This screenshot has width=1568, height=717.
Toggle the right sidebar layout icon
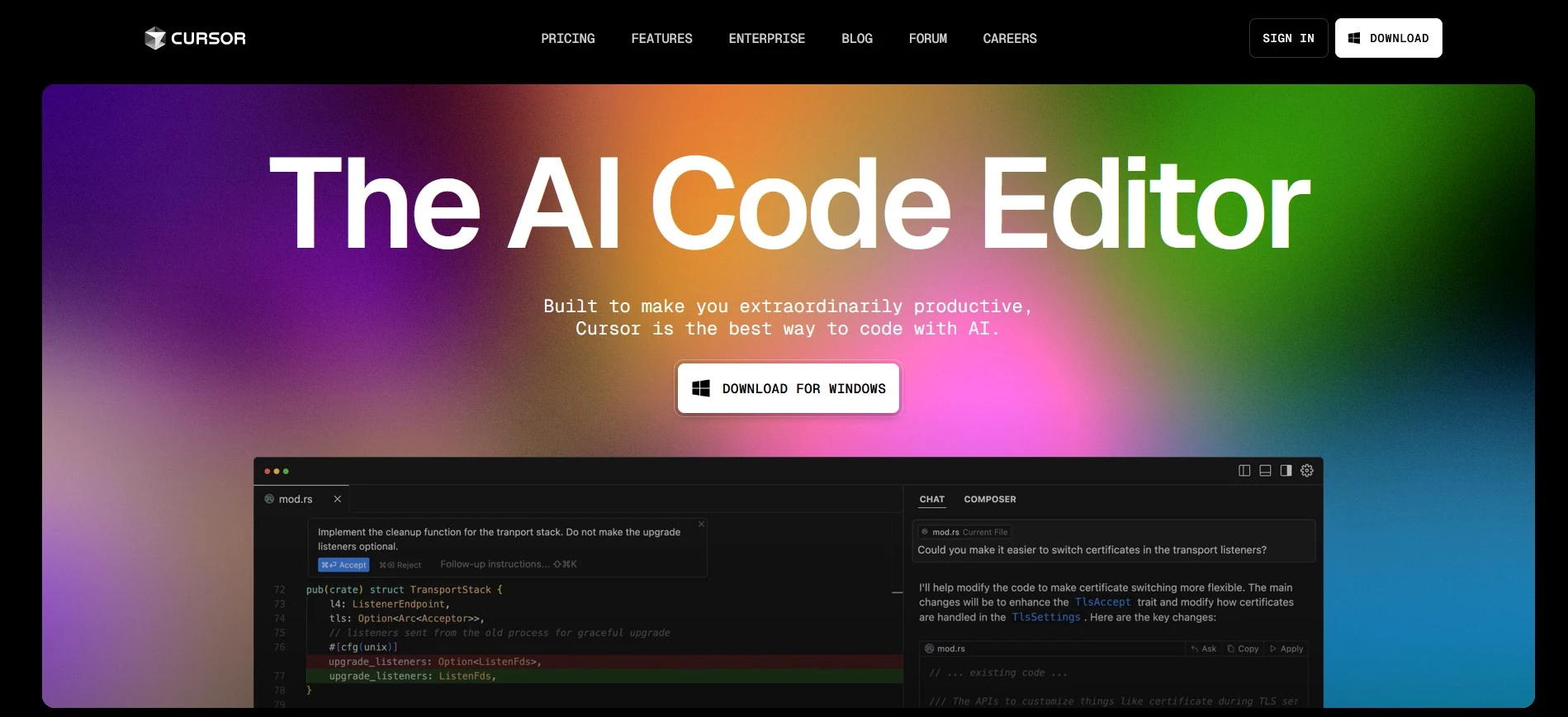(x=1286, y=471)
